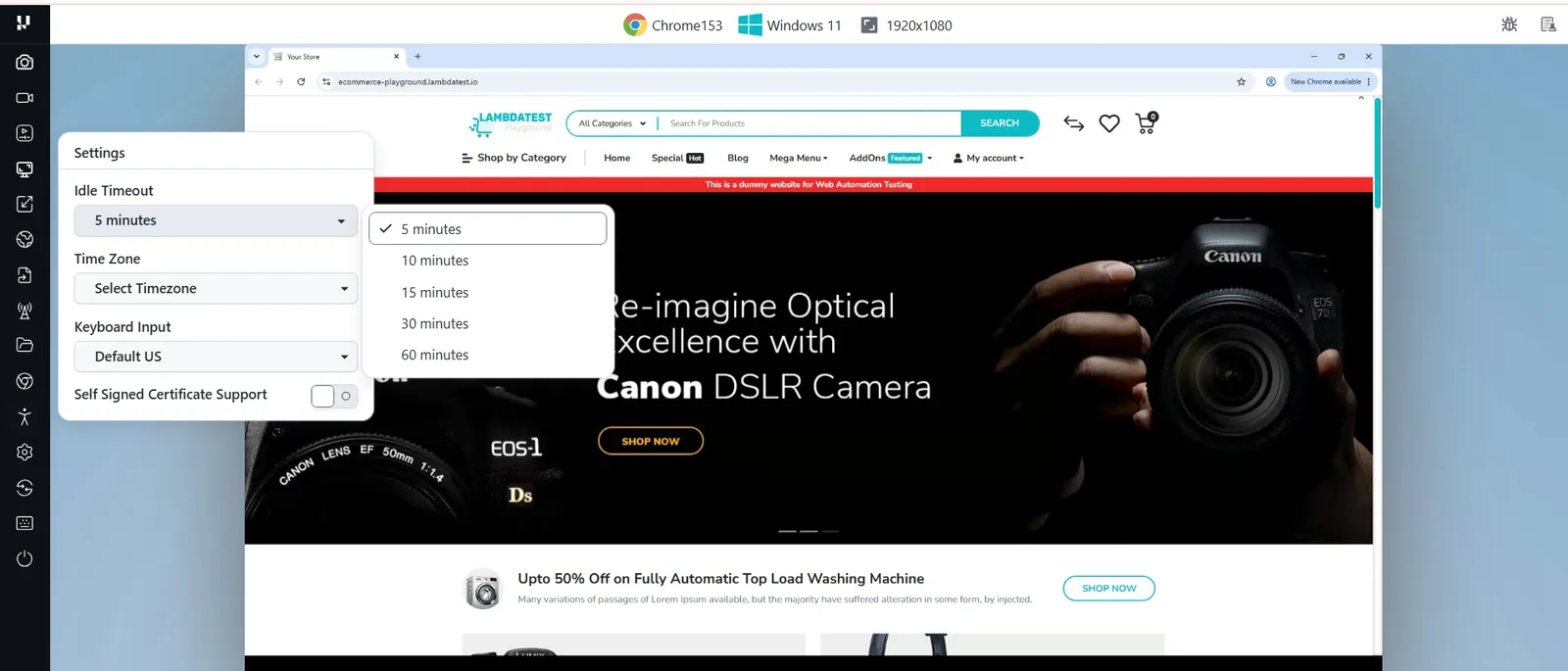The width and height of the screenshot is (1568, 671).
Task: Expand the My account menu
Action: coord(989,158)
